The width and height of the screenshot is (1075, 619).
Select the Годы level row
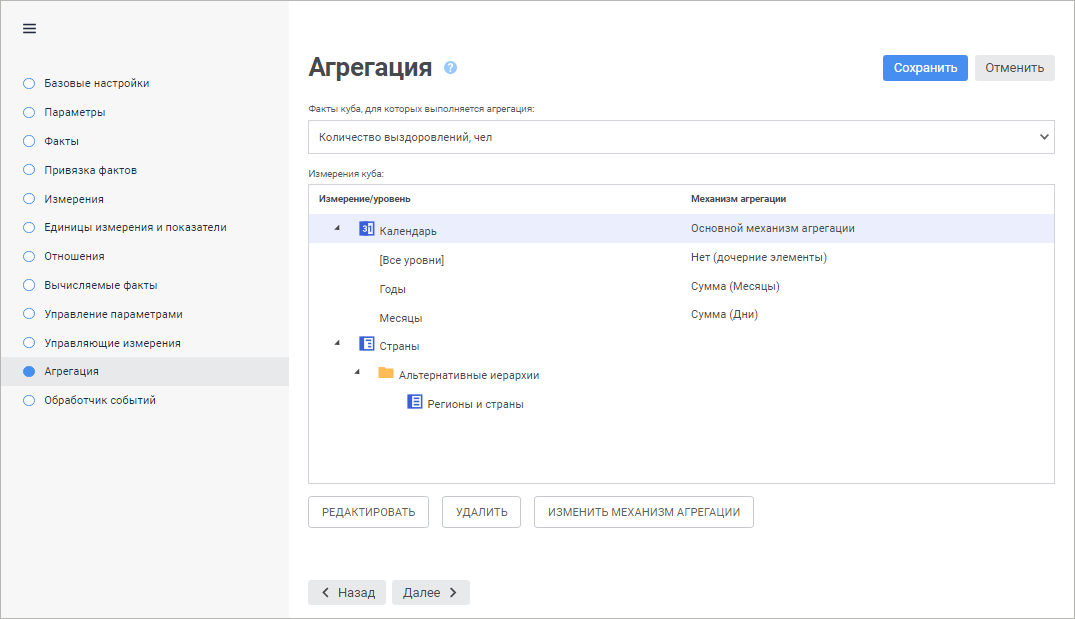click(393, 289)
